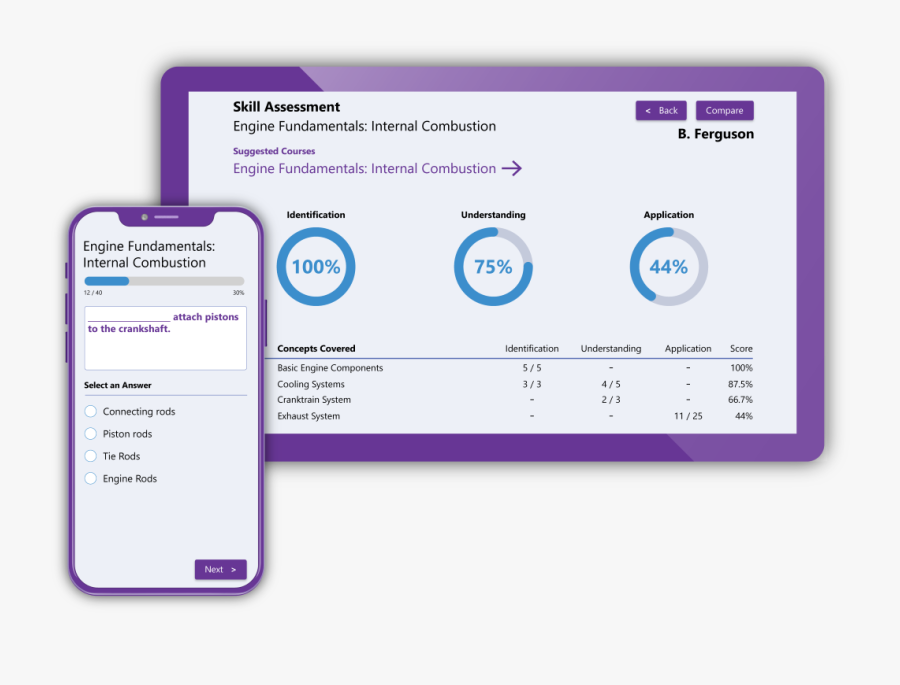900x685 pixels.
Task: Click the Back button on tablet
Action: coord(661,111)
